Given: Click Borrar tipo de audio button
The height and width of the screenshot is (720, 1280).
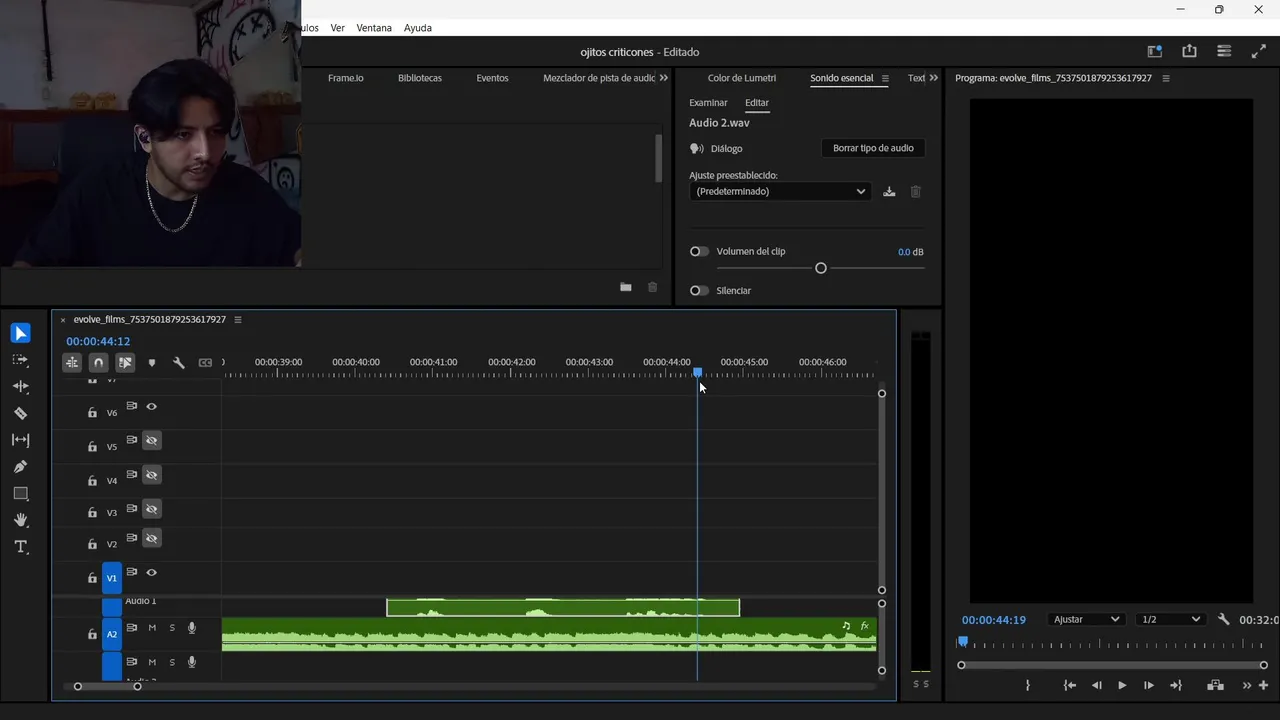Looking at the screenshot, I should (873, 148).
